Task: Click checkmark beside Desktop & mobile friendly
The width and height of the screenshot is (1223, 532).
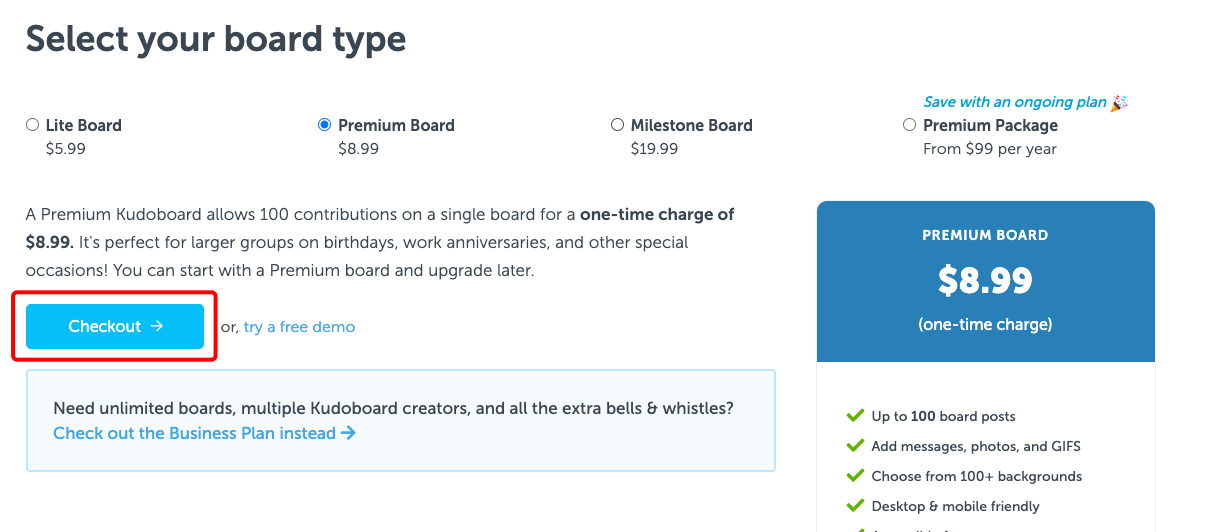Action: coord(855,505)
